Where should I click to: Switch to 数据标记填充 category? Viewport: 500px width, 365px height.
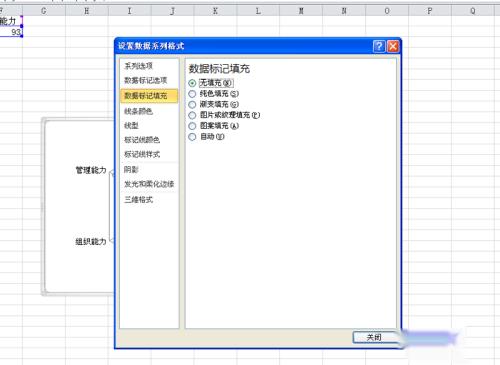[x=149, y=96]
